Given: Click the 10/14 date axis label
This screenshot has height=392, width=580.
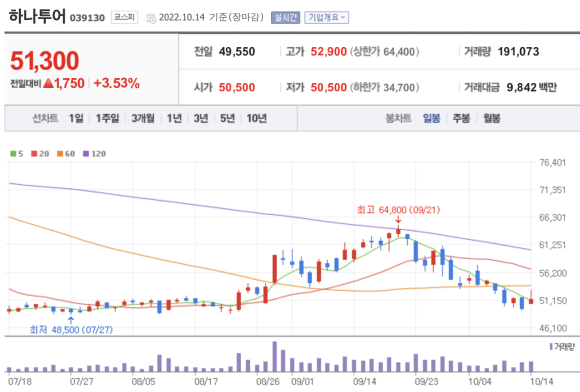Looking at the screenshot, I should (x=542, y=381).
